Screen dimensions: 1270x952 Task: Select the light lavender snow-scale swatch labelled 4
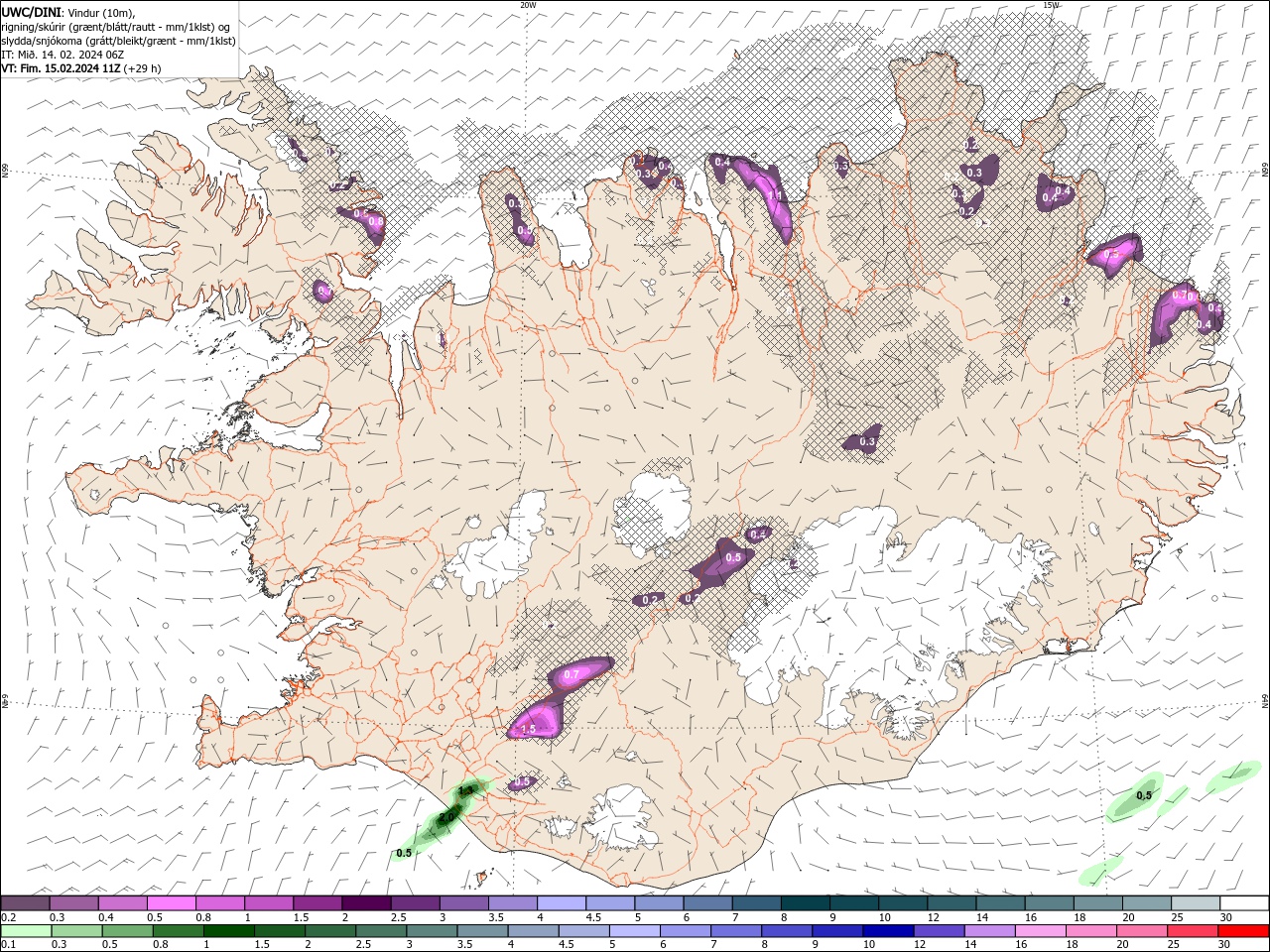562,903
